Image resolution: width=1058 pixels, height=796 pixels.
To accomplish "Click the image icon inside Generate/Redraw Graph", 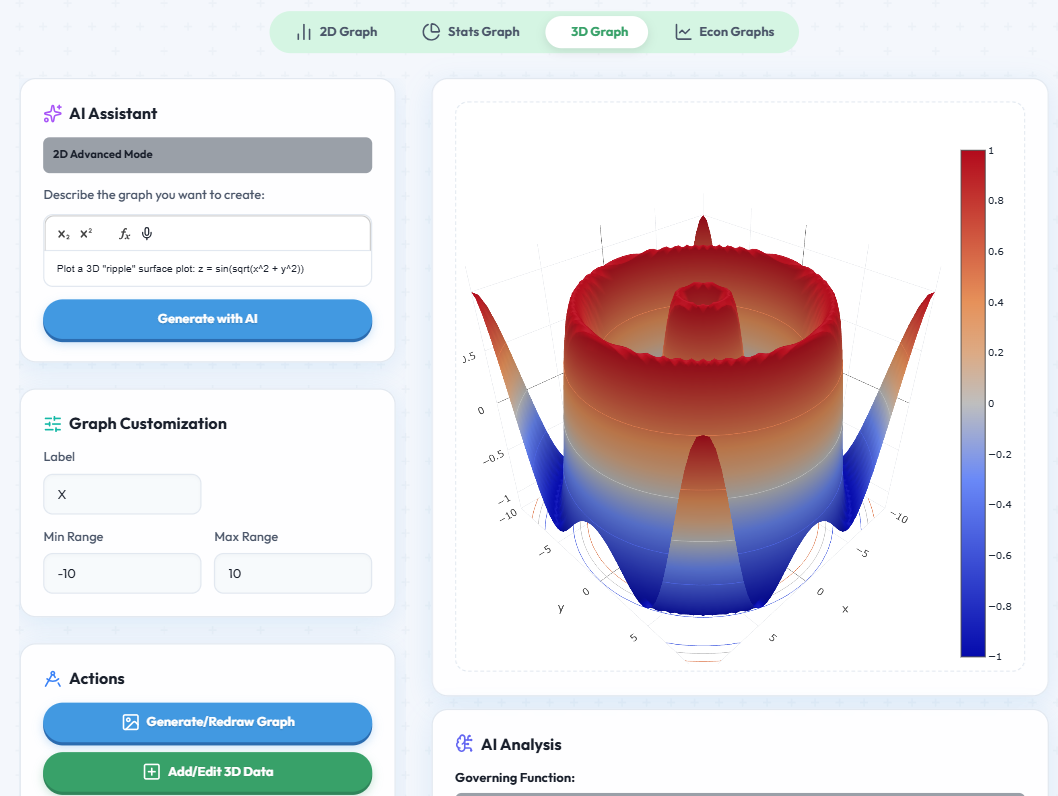I will (x=129, y=721).
